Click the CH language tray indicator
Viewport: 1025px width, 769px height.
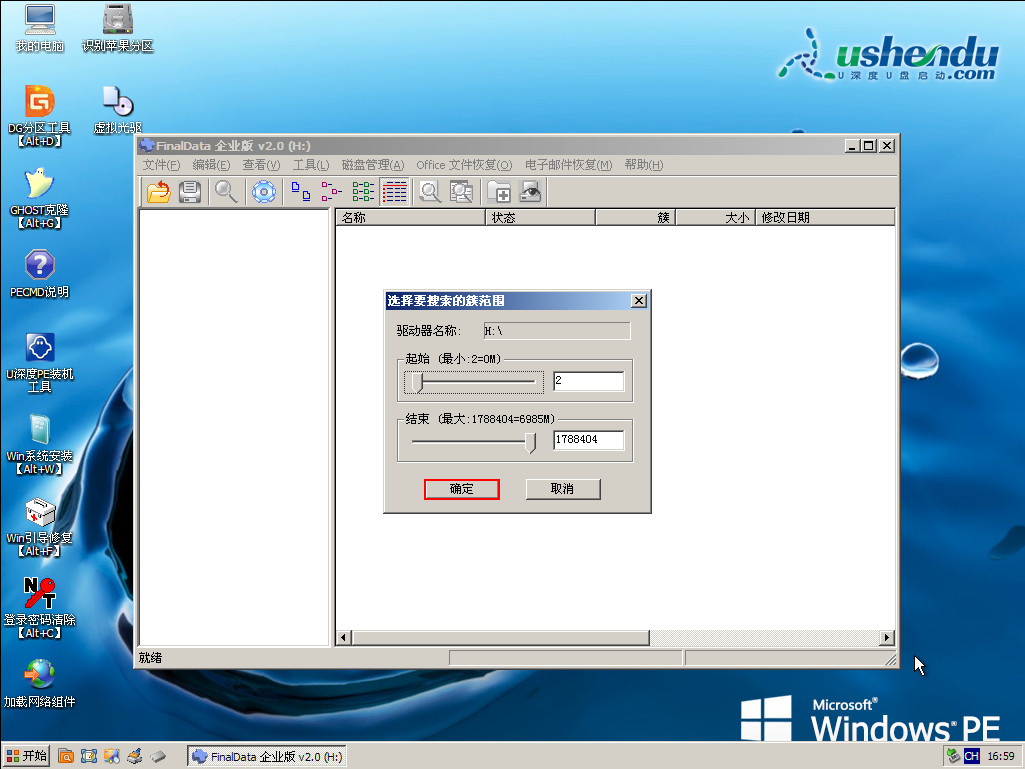click(x=972, y=757)
